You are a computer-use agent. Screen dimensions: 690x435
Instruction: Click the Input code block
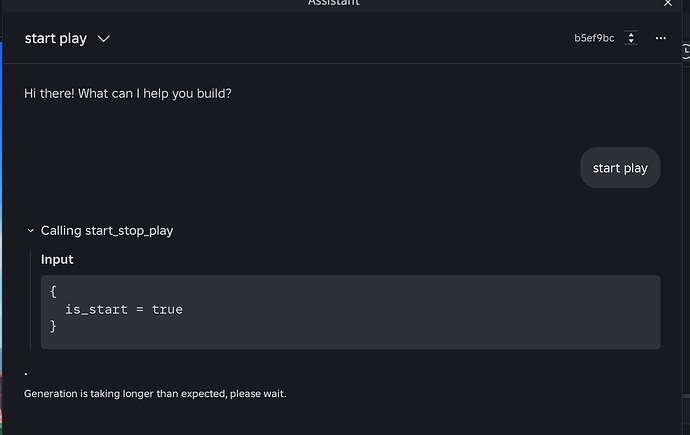[x=350, y=312]
